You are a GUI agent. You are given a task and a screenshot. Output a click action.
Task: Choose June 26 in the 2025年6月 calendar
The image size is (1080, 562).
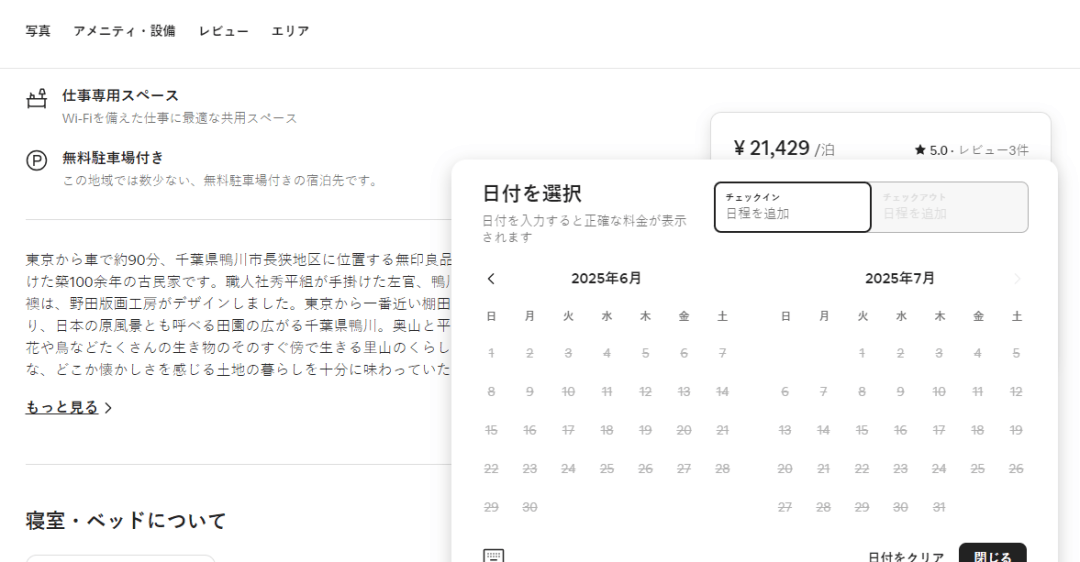645,469
